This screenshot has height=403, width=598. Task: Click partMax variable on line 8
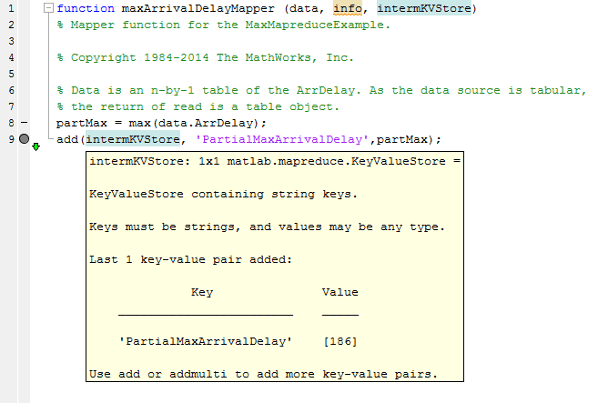(x=82, y=123)
